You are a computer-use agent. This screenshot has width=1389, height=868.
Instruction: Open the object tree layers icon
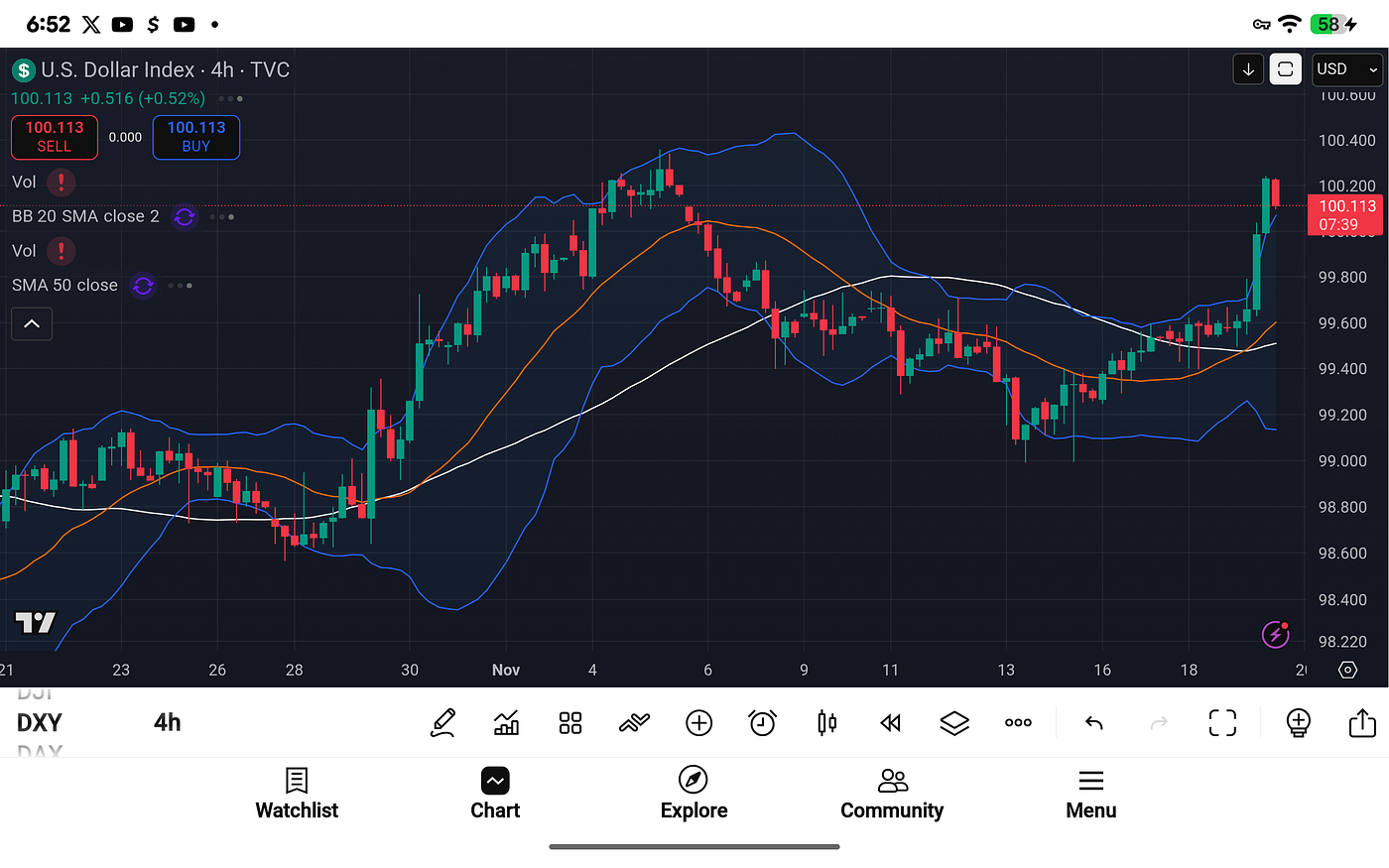click(x=954, y=723)
